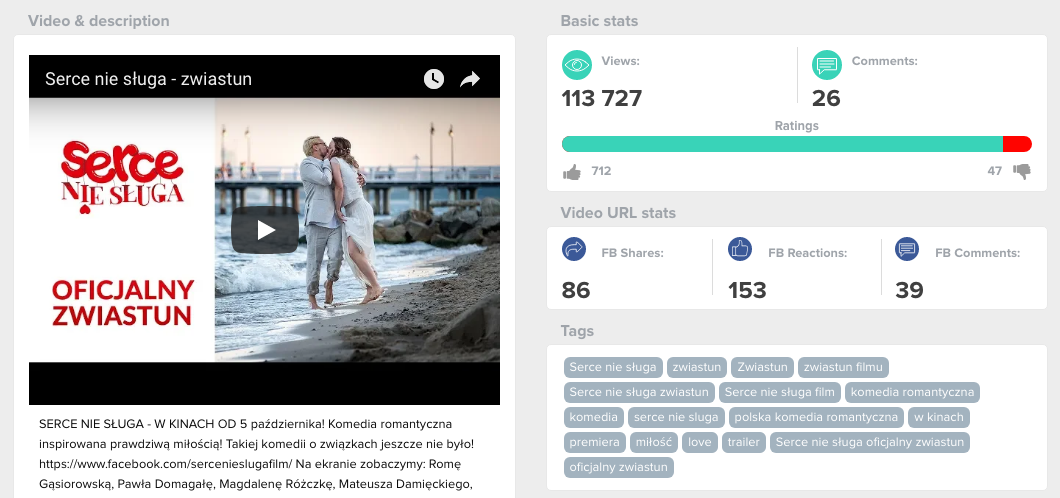Click the 'Serce nie sługa oficjalny zwiastun' tag
This screenshot has width=1060, height=498.
[869, 442]
